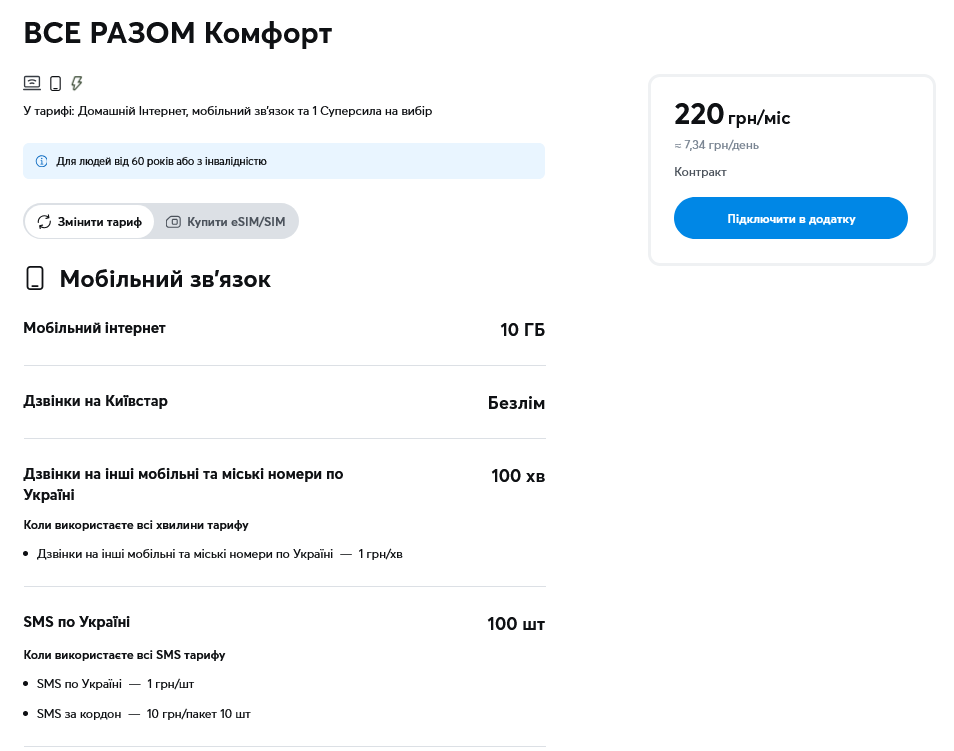Click the phone icon beside Мобільний зв'язок heading
954x751 pixels.
[35, 278]
